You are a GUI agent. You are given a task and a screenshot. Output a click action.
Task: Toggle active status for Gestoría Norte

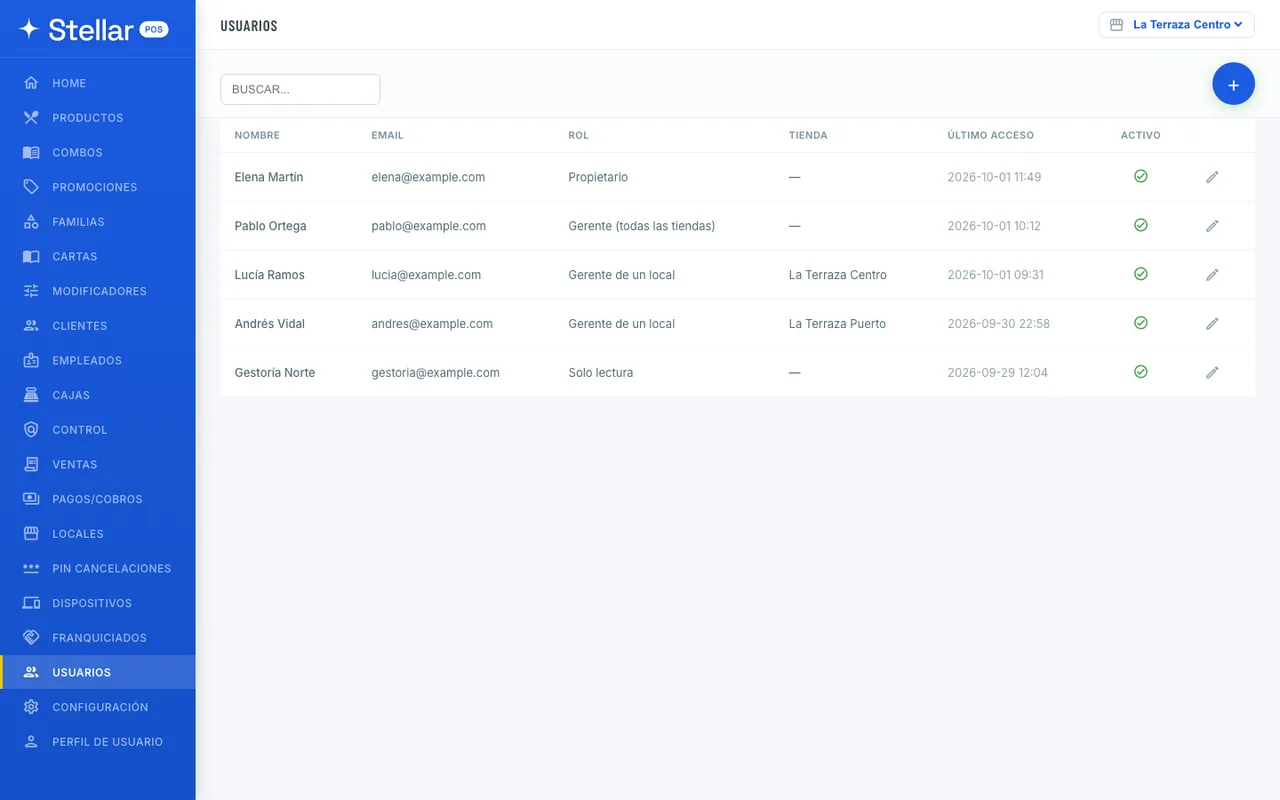(1140, 372)
